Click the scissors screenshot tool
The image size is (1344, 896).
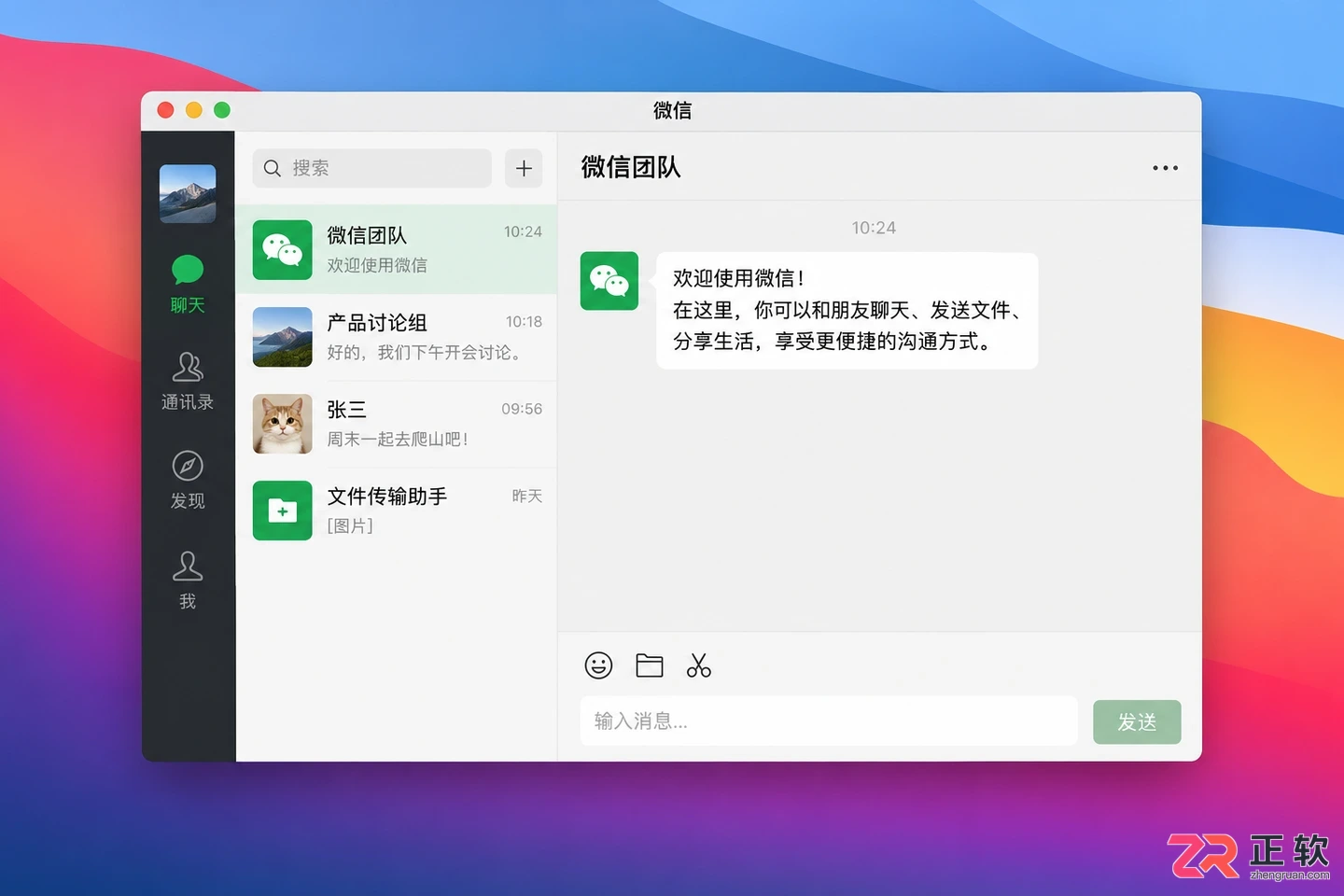point(698,665)
